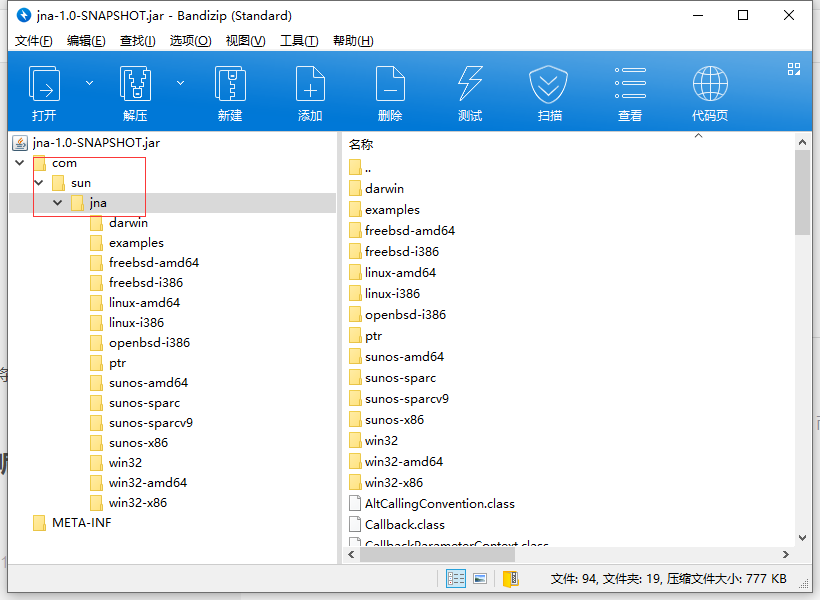Select freebsd-i386 in the file list
Screen dimensions: 820x600
402,252
